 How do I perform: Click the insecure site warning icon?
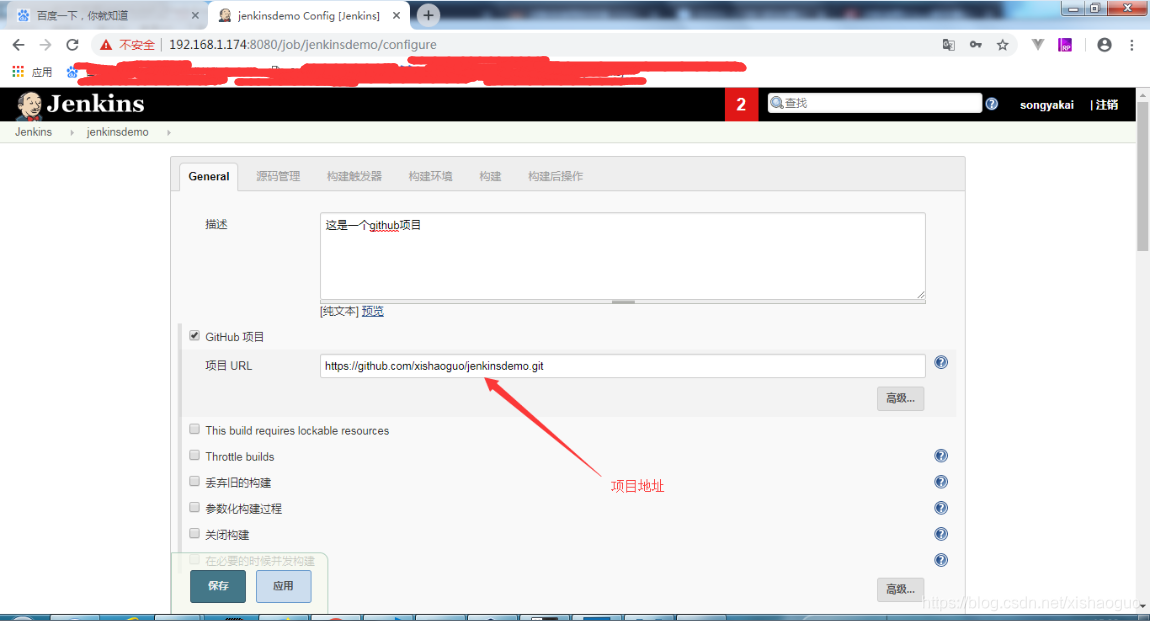[106, 45]
